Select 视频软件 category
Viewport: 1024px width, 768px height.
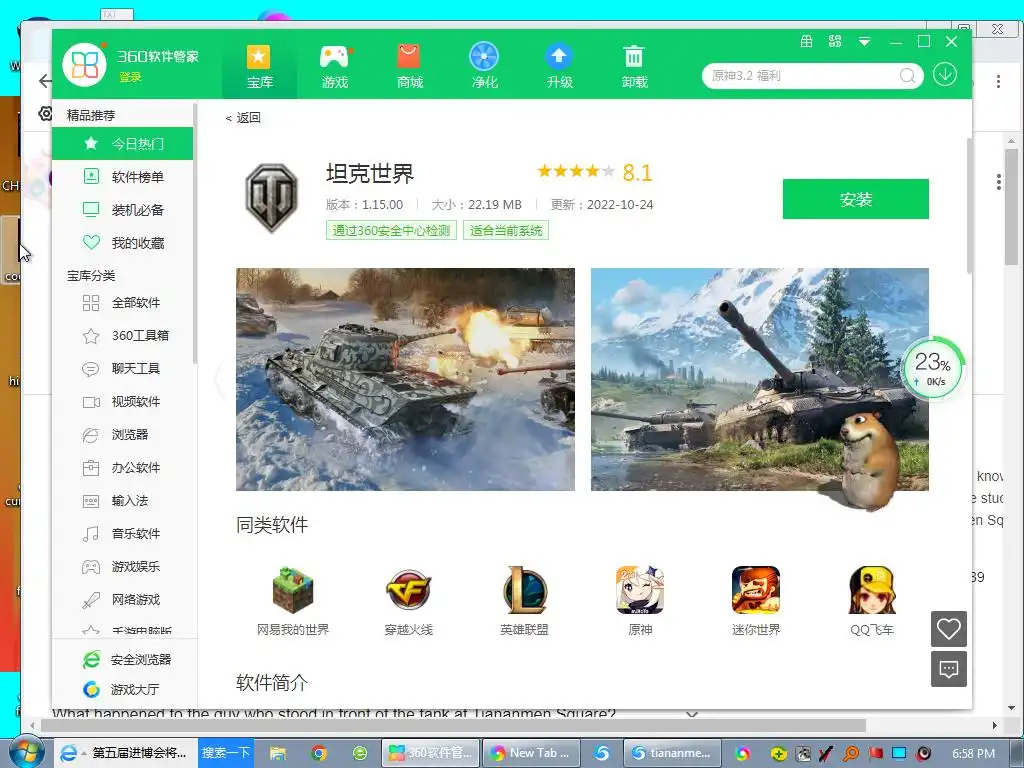pos(123,402)
